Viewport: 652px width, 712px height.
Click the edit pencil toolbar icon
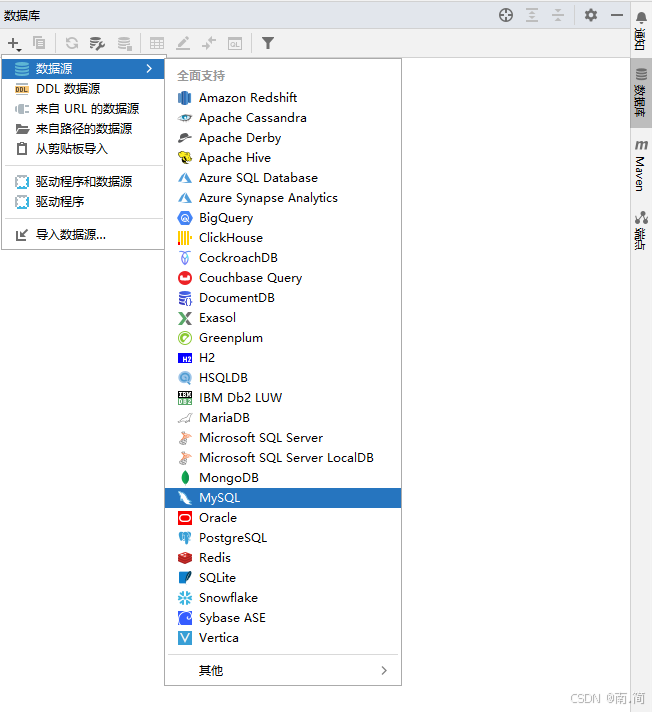coord(183,43)
